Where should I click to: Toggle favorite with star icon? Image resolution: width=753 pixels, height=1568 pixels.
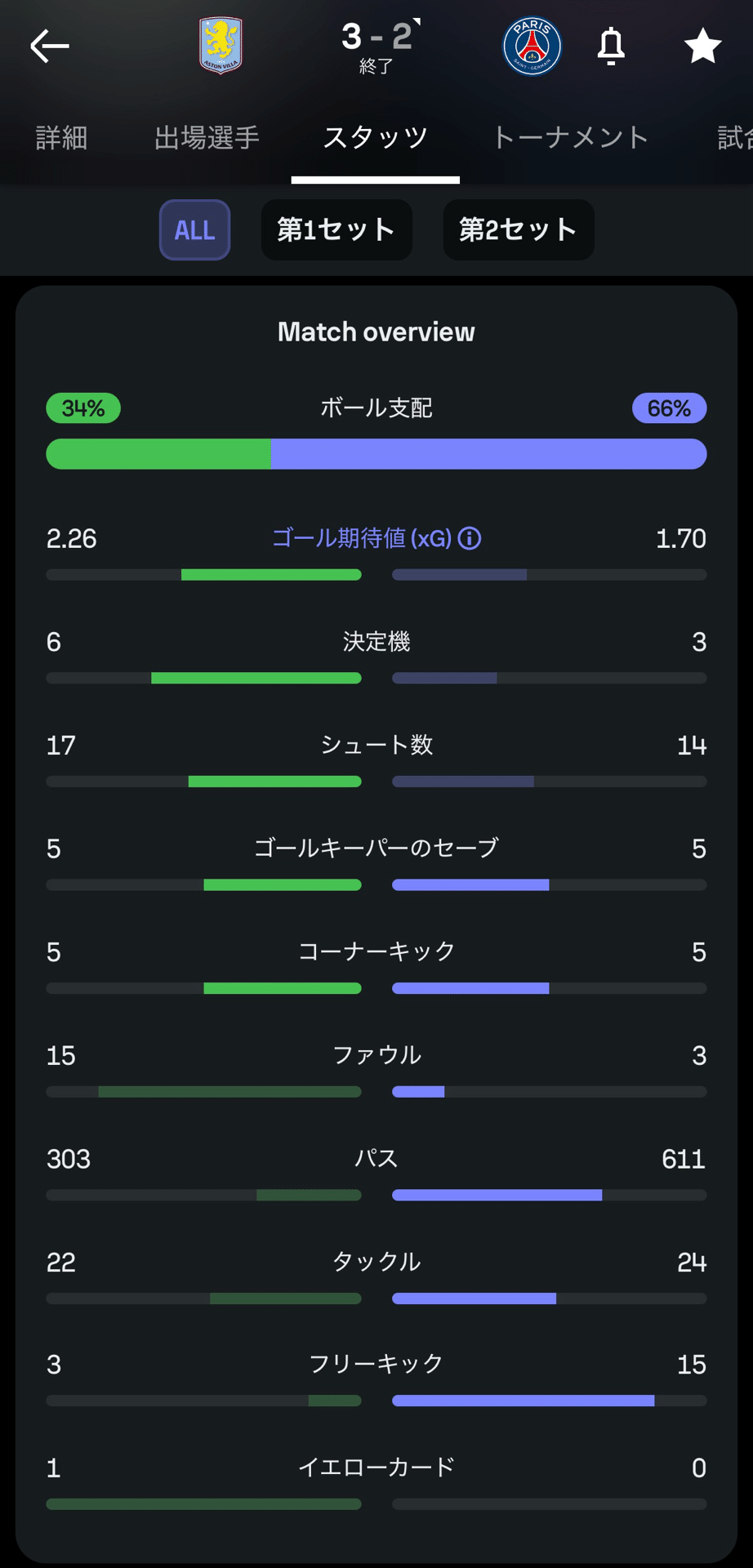702,46
